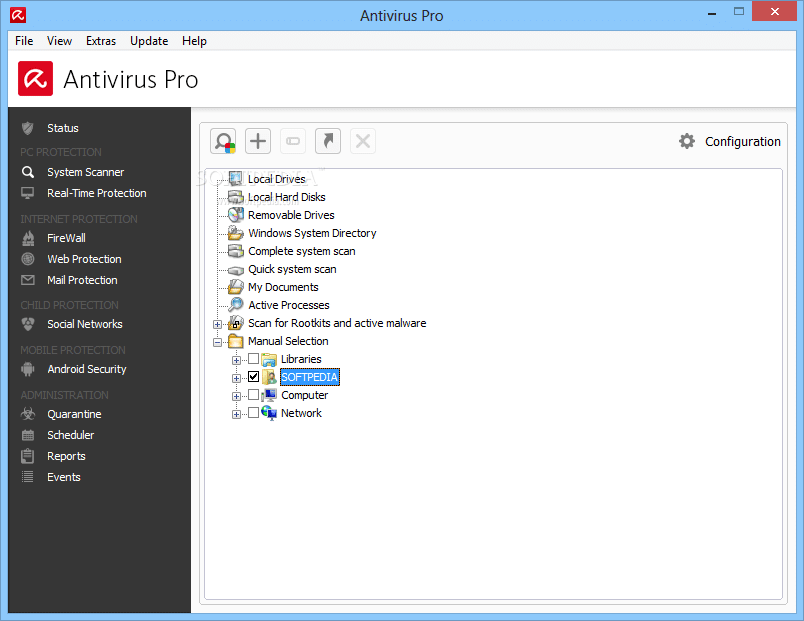
Task: Click the Local Drives tree icon
Action: 235,179
